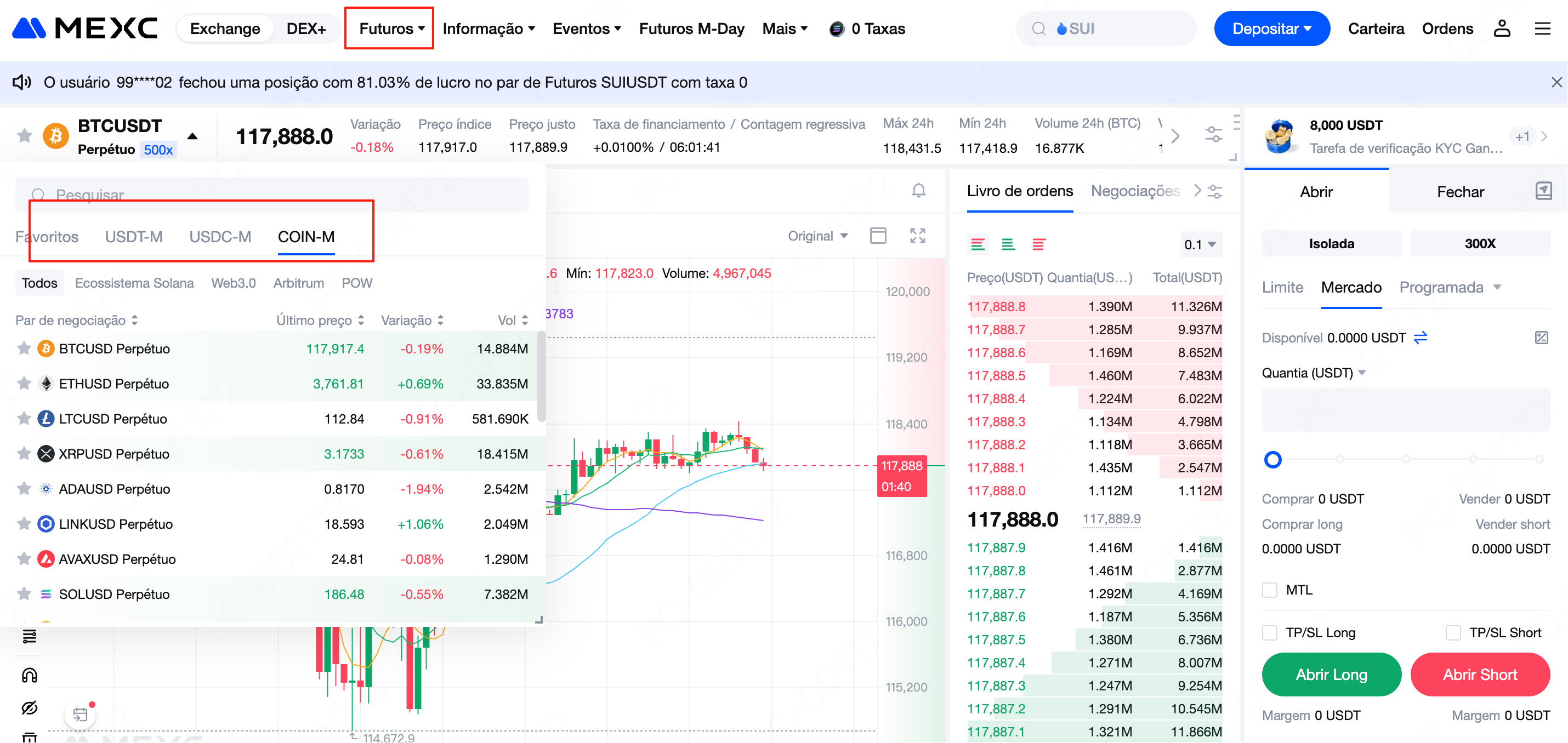The height and width of the screenshot is (743, 1568).
Task: Click the Quantia amount input box
Action: (x=1406, y=410)
